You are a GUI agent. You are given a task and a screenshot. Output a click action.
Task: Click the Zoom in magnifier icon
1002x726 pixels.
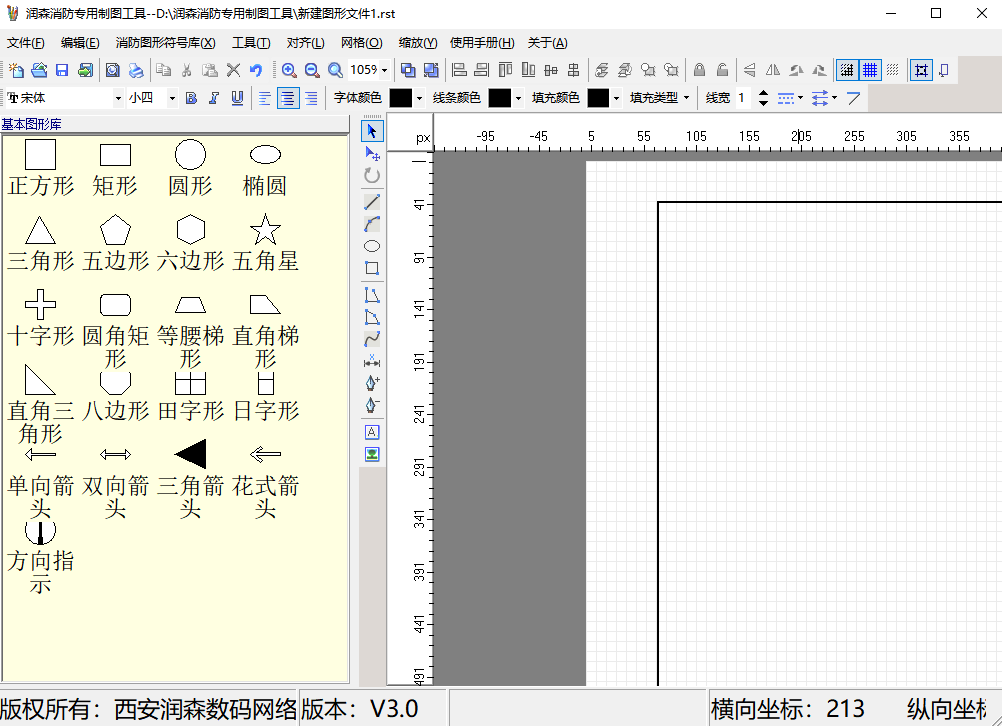(x=289, y=70)
